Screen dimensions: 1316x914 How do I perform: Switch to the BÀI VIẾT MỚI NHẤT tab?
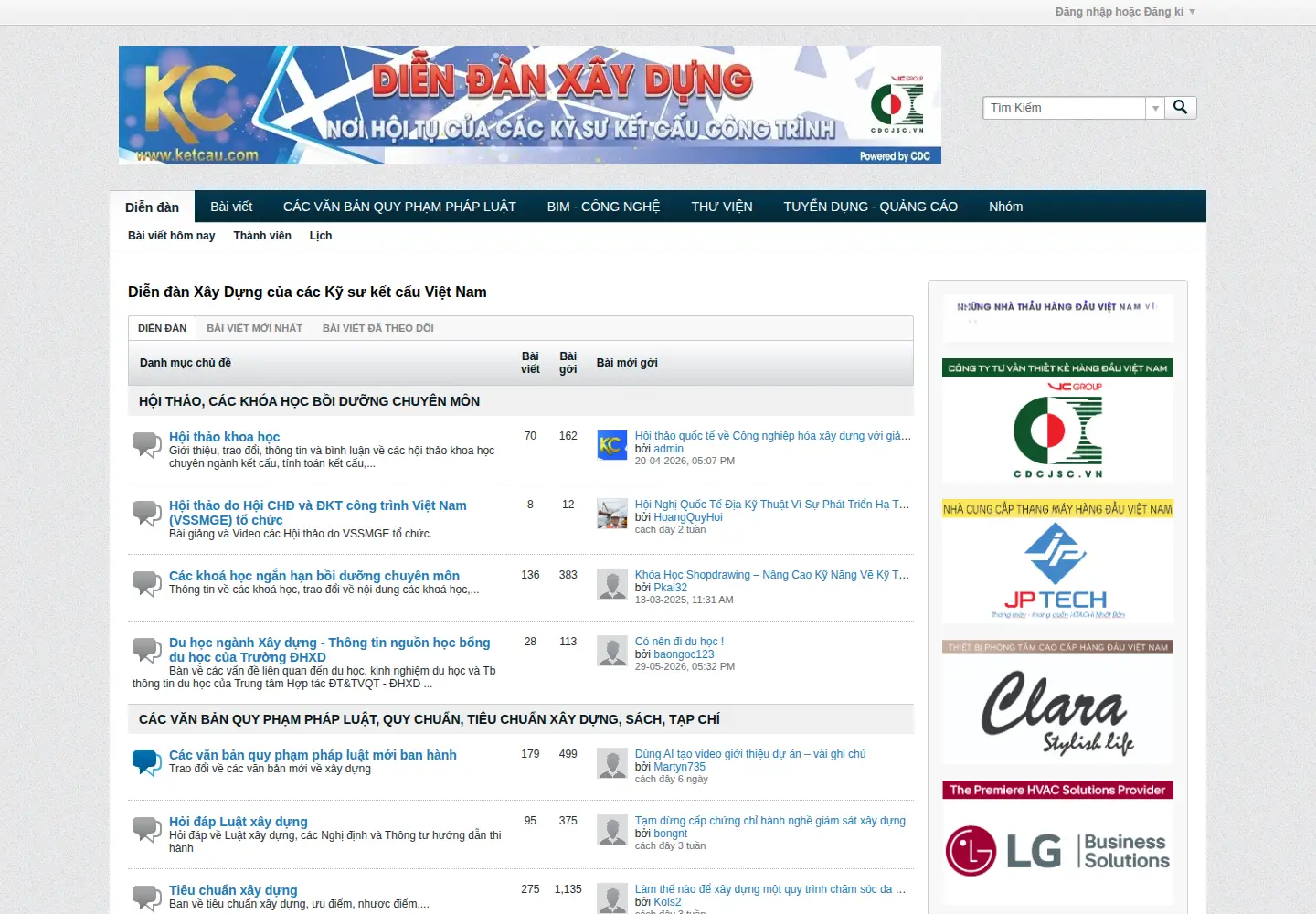click(254, 328)
